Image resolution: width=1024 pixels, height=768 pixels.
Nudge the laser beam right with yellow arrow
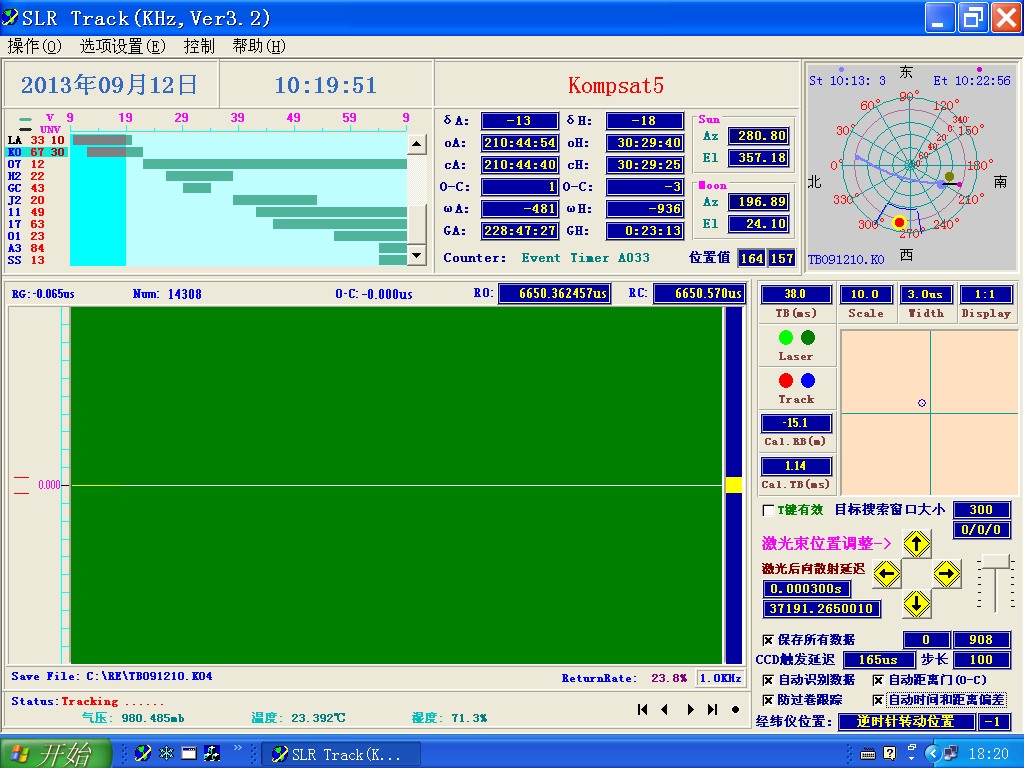click(x=946, y=574)
